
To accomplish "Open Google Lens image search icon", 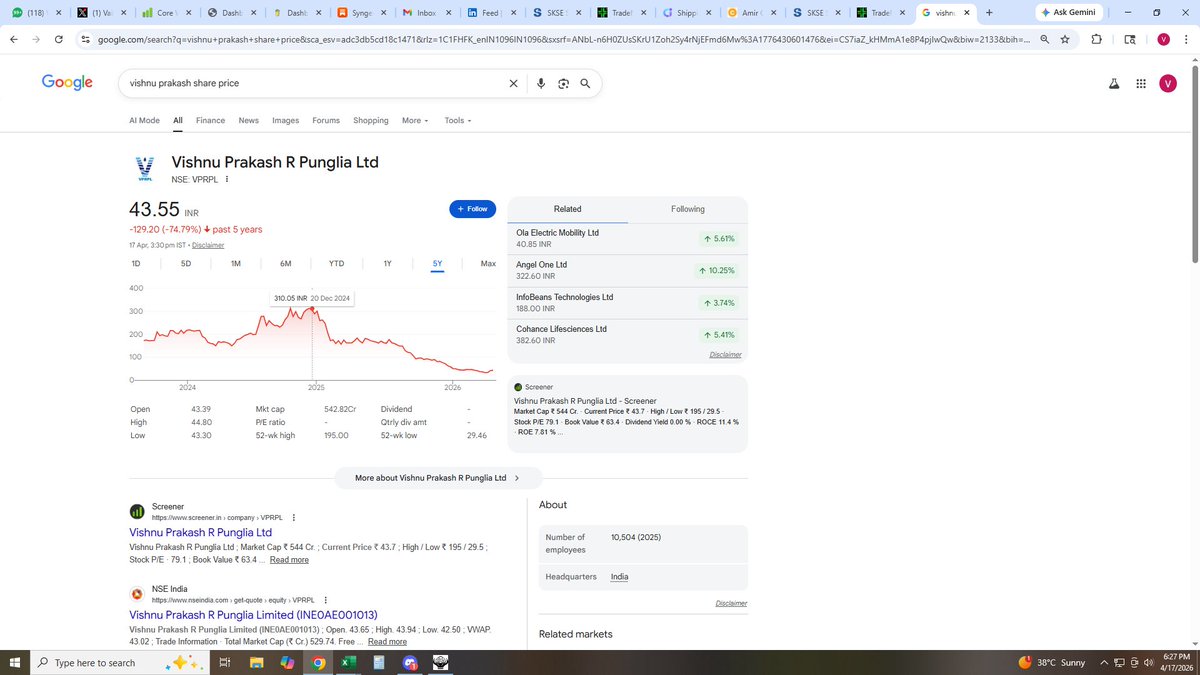I will click(x=563, y=83).
